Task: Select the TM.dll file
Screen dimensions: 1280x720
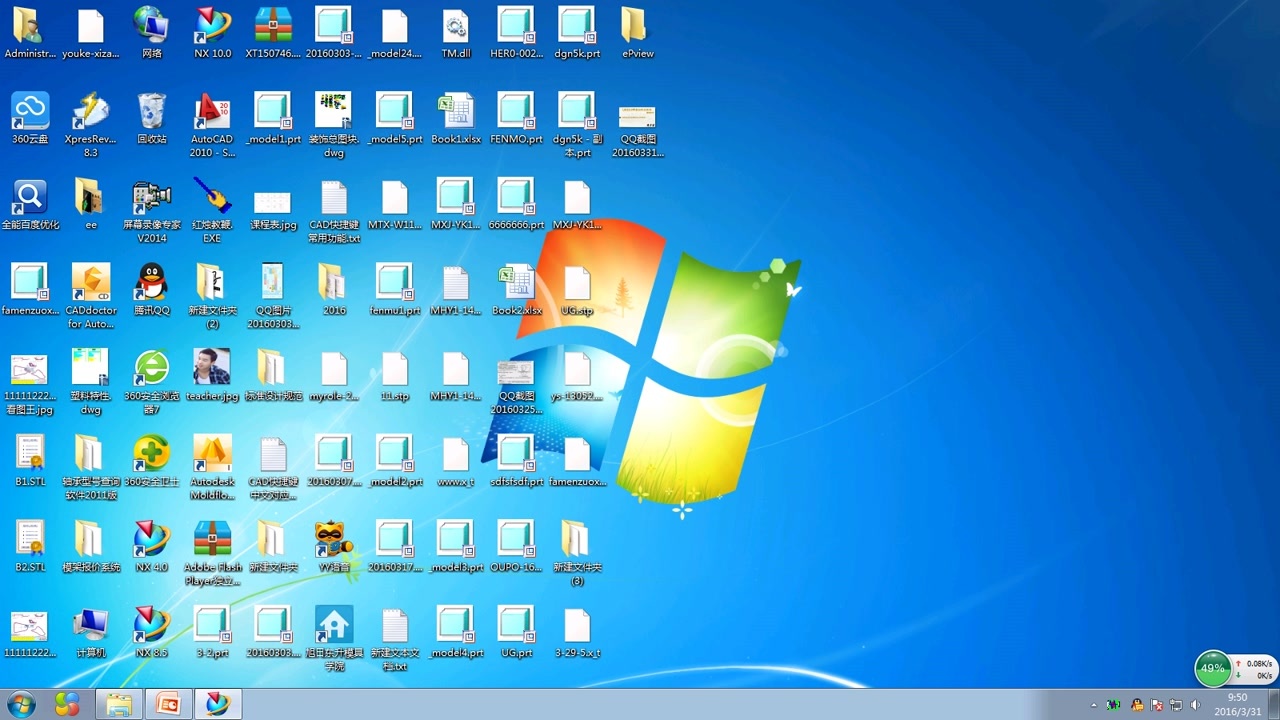Action: (456, 33)
